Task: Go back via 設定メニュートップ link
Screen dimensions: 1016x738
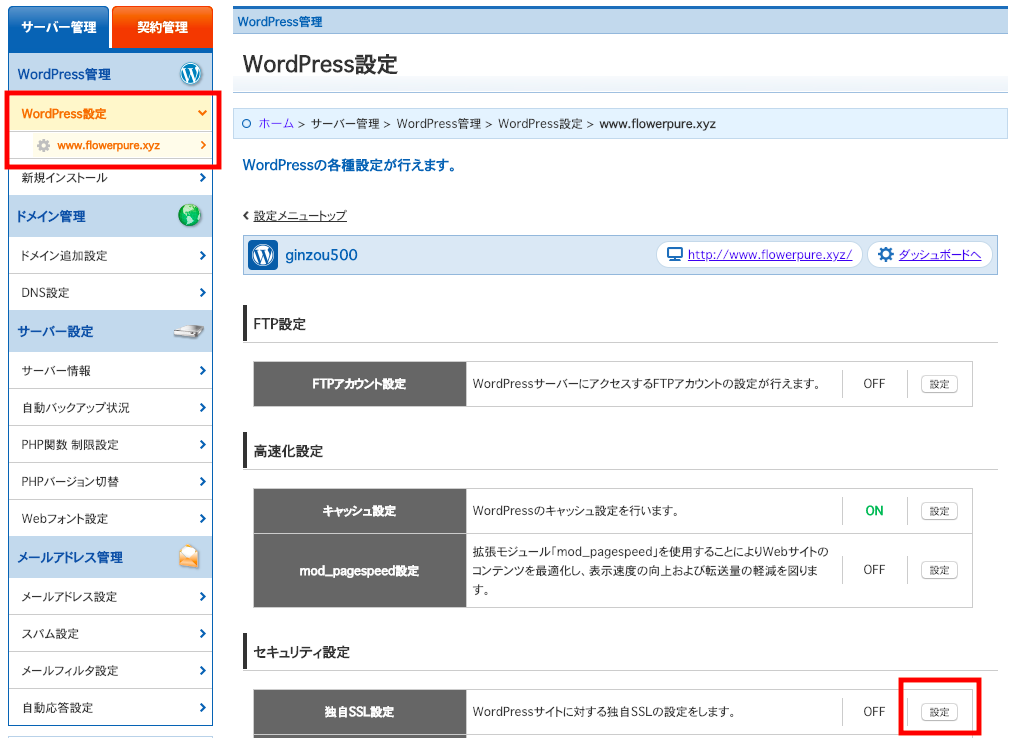Action: [300, 216]
